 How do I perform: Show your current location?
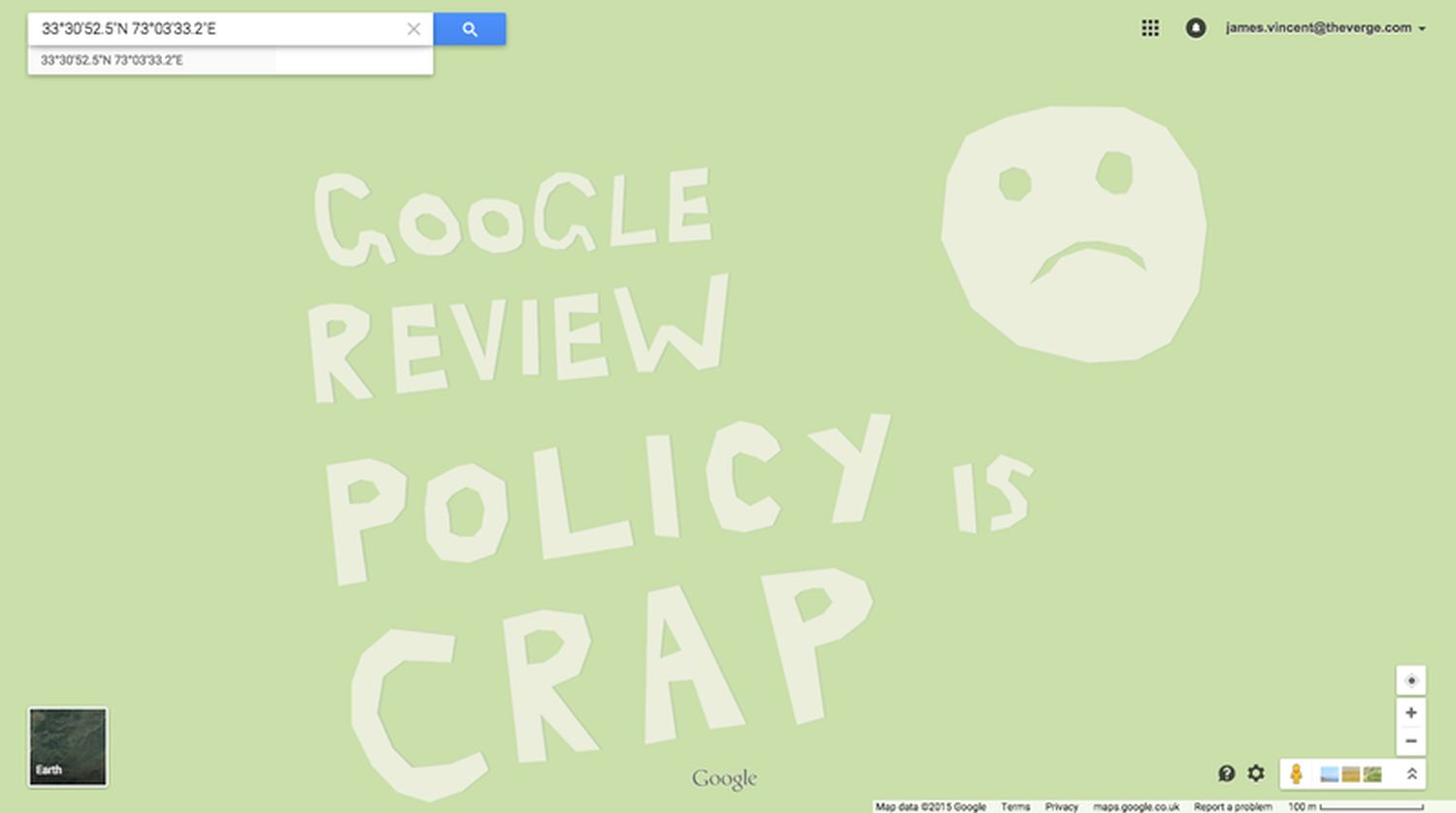1410,680
